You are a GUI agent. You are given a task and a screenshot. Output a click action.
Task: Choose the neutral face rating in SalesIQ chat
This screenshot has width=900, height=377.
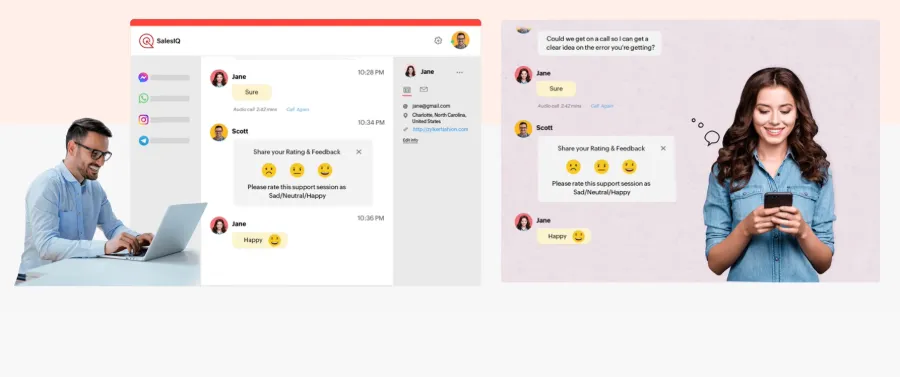[297, 170]
